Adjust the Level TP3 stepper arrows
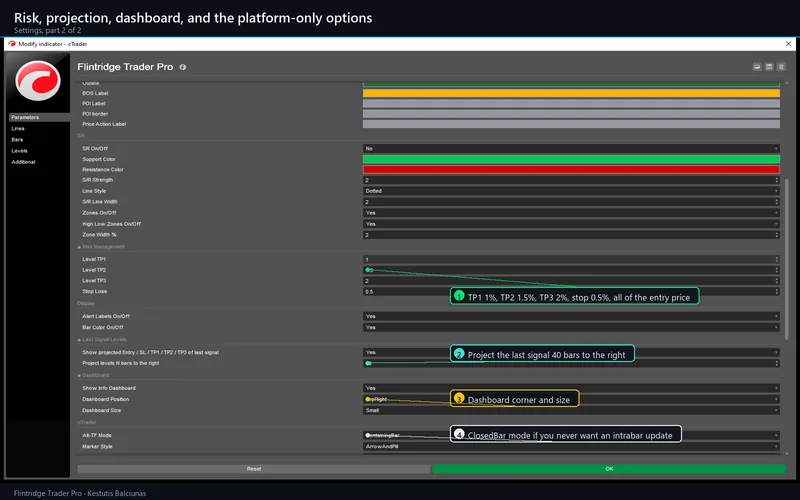Screen dimensions: 800x500 click(777, 281)
